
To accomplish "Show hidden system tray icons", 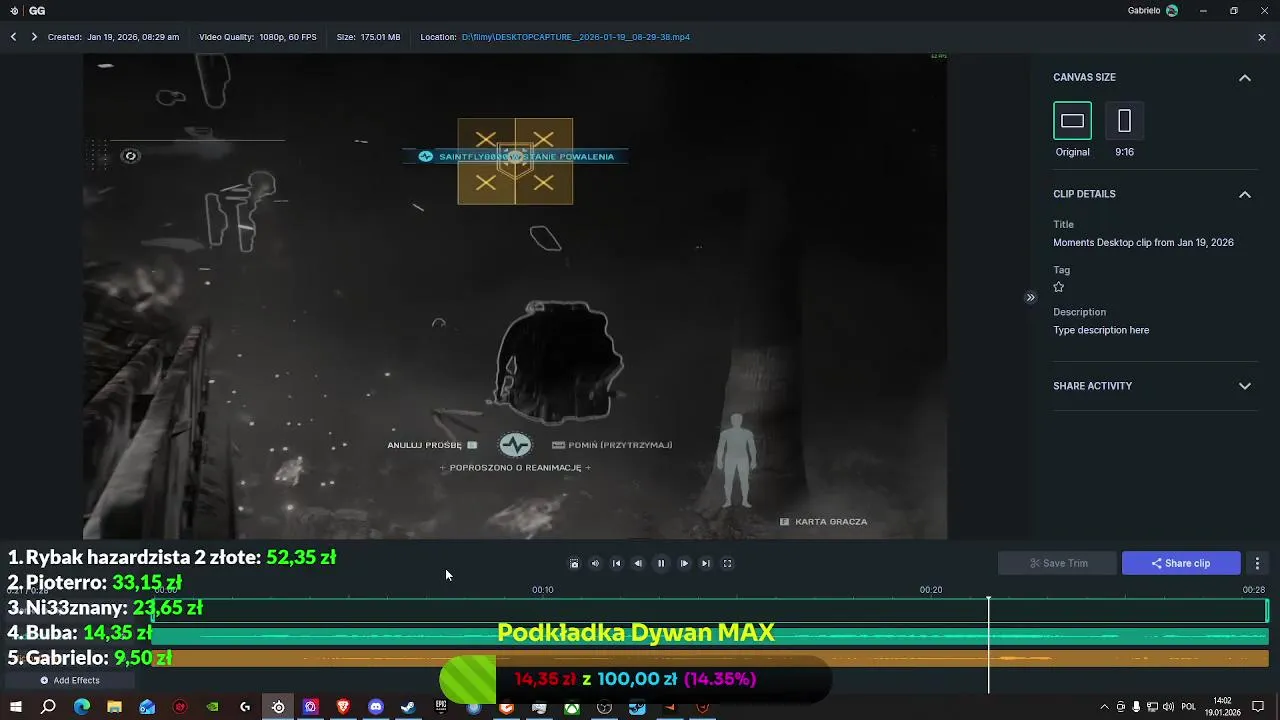I will [1104, 707].
